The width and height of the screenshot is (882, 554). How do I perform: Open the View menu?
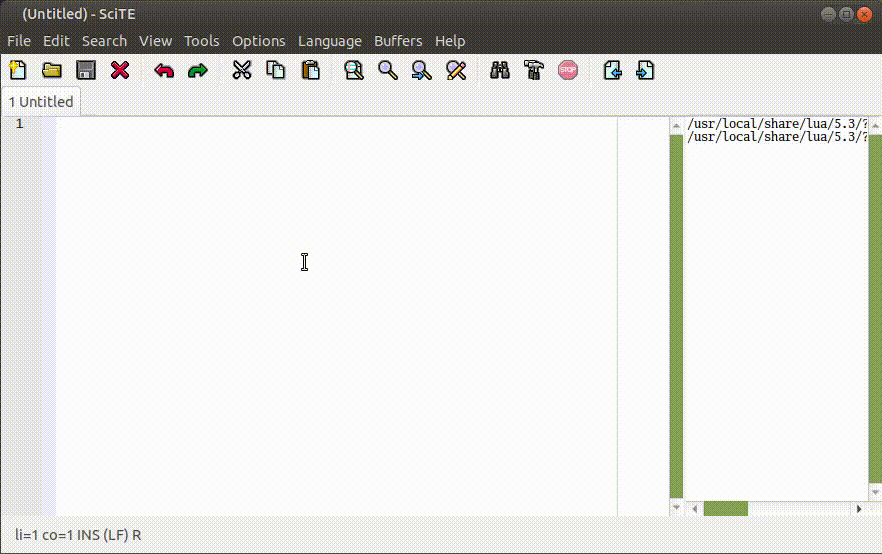155,41
